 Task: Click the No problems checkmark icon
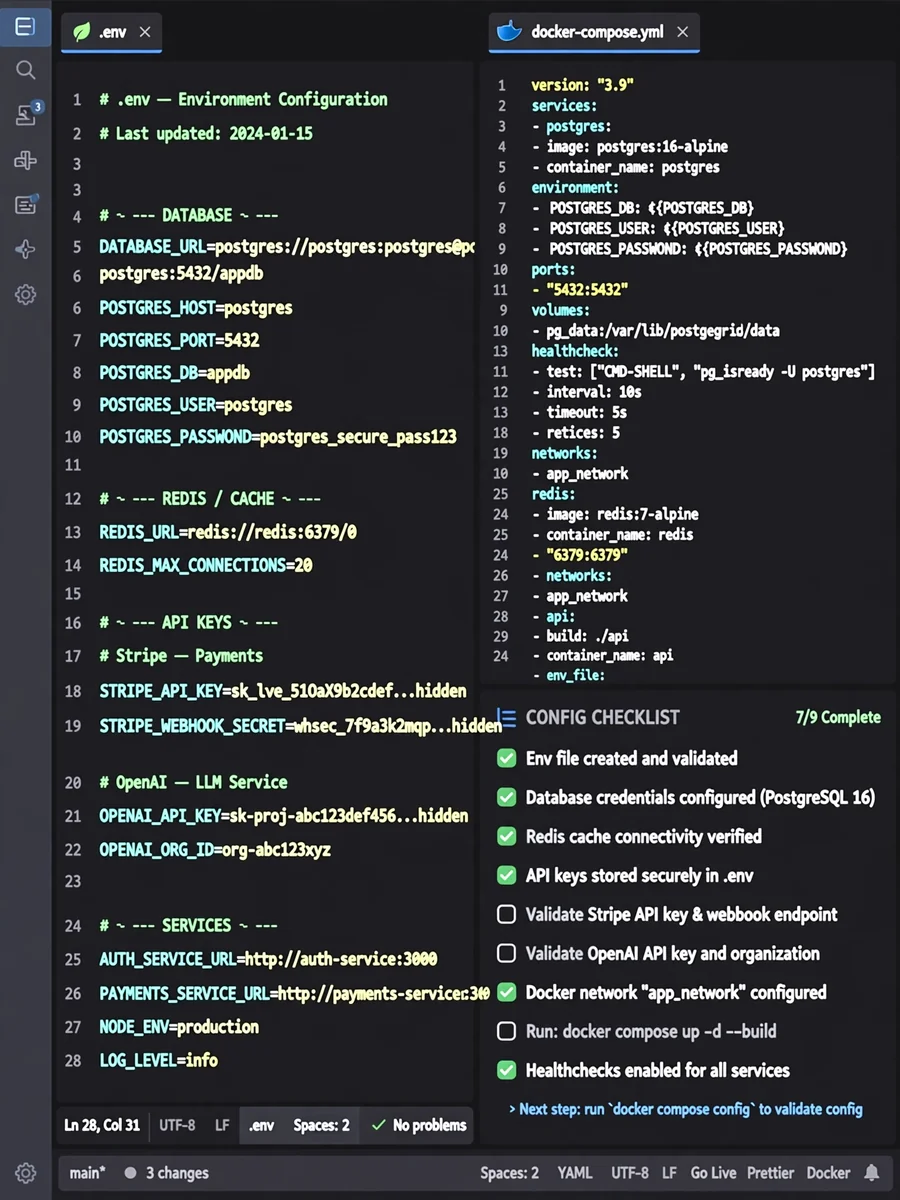tap(378, 1125)
